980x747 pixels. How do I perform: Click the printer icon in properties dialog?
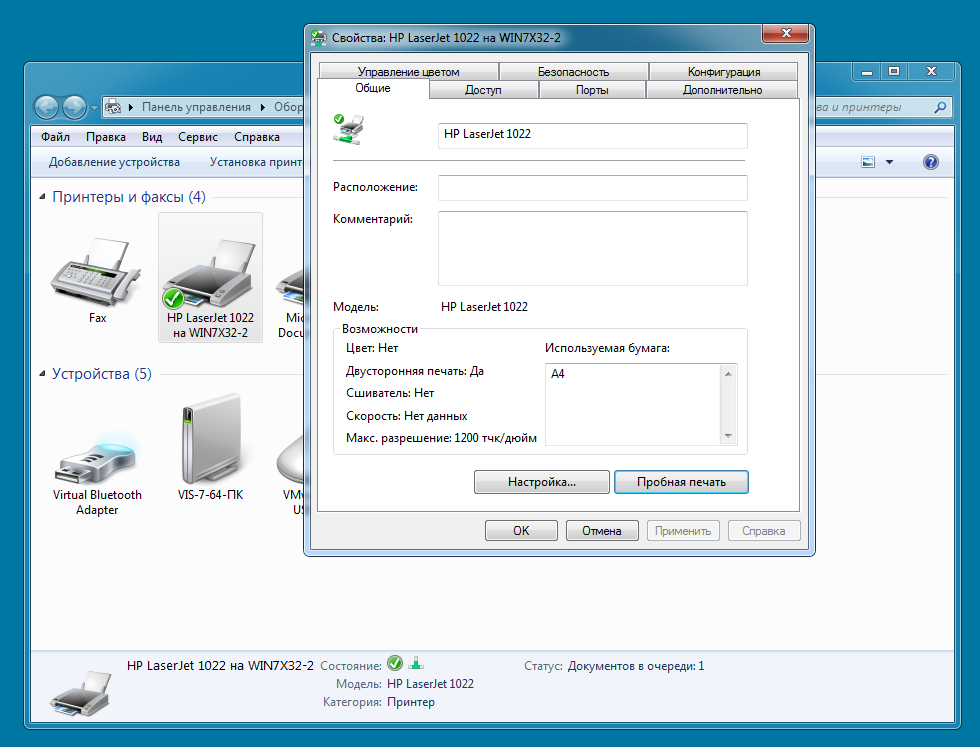coord(348,129)
